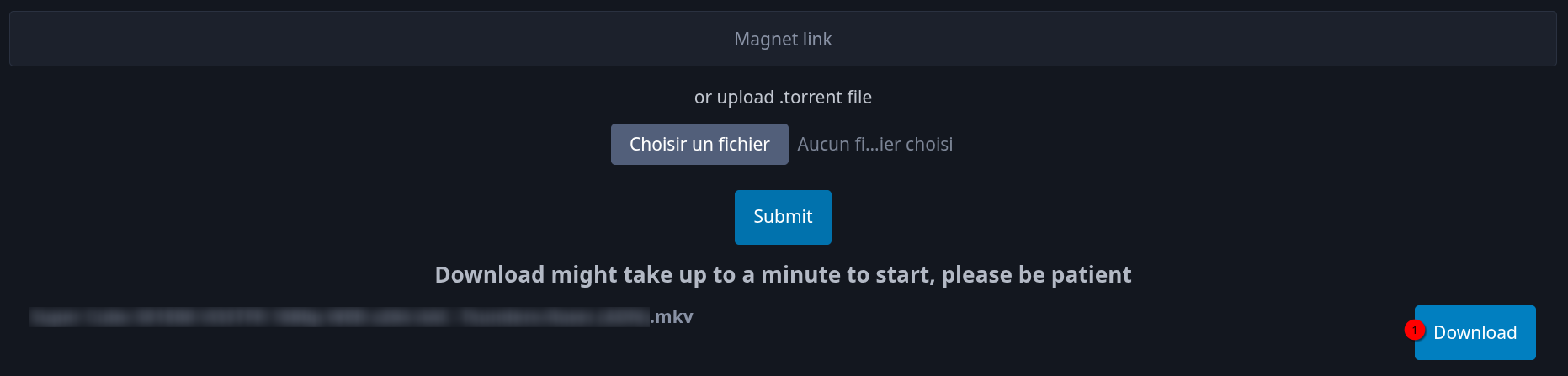Download the listed .mkv file
The width and height of the screenshot is (1568, 376).
(x=1475, y=332)
